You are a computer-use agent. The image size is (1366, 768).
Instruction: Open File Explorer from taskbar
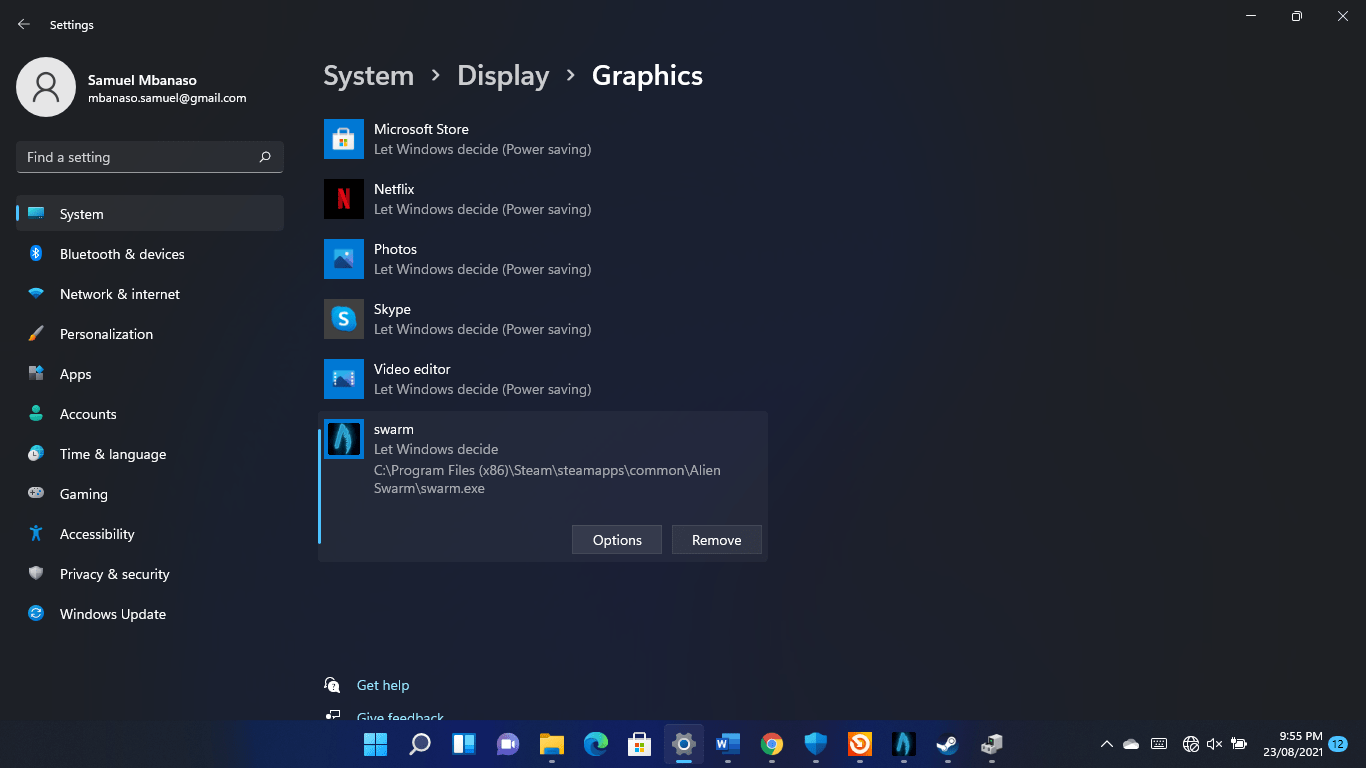552,744
